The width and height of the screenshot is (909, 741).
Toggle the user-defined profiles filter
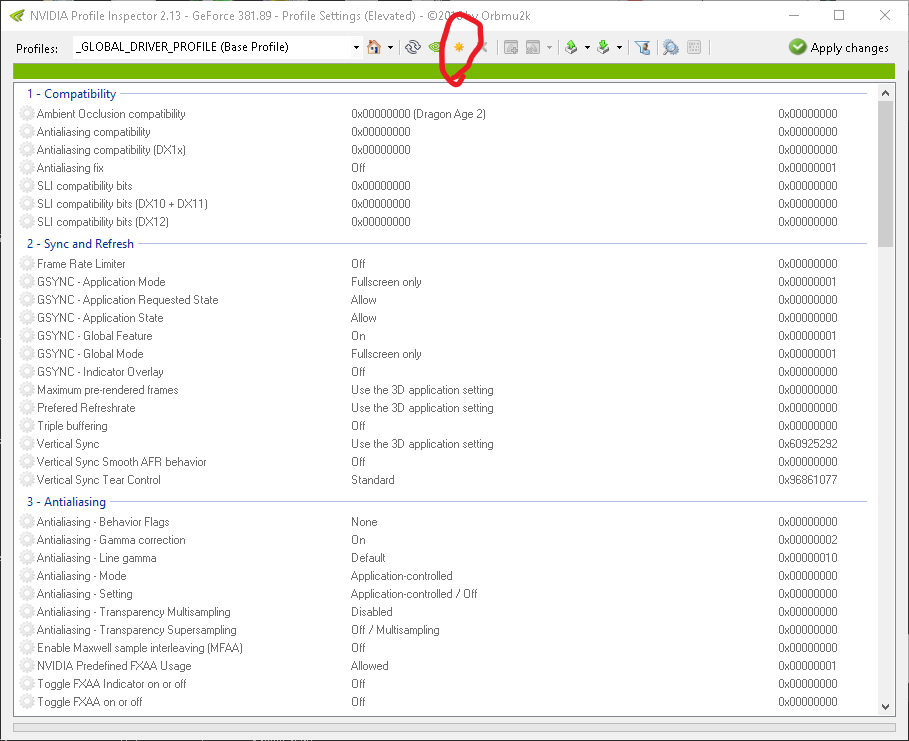tap(642, 47)
